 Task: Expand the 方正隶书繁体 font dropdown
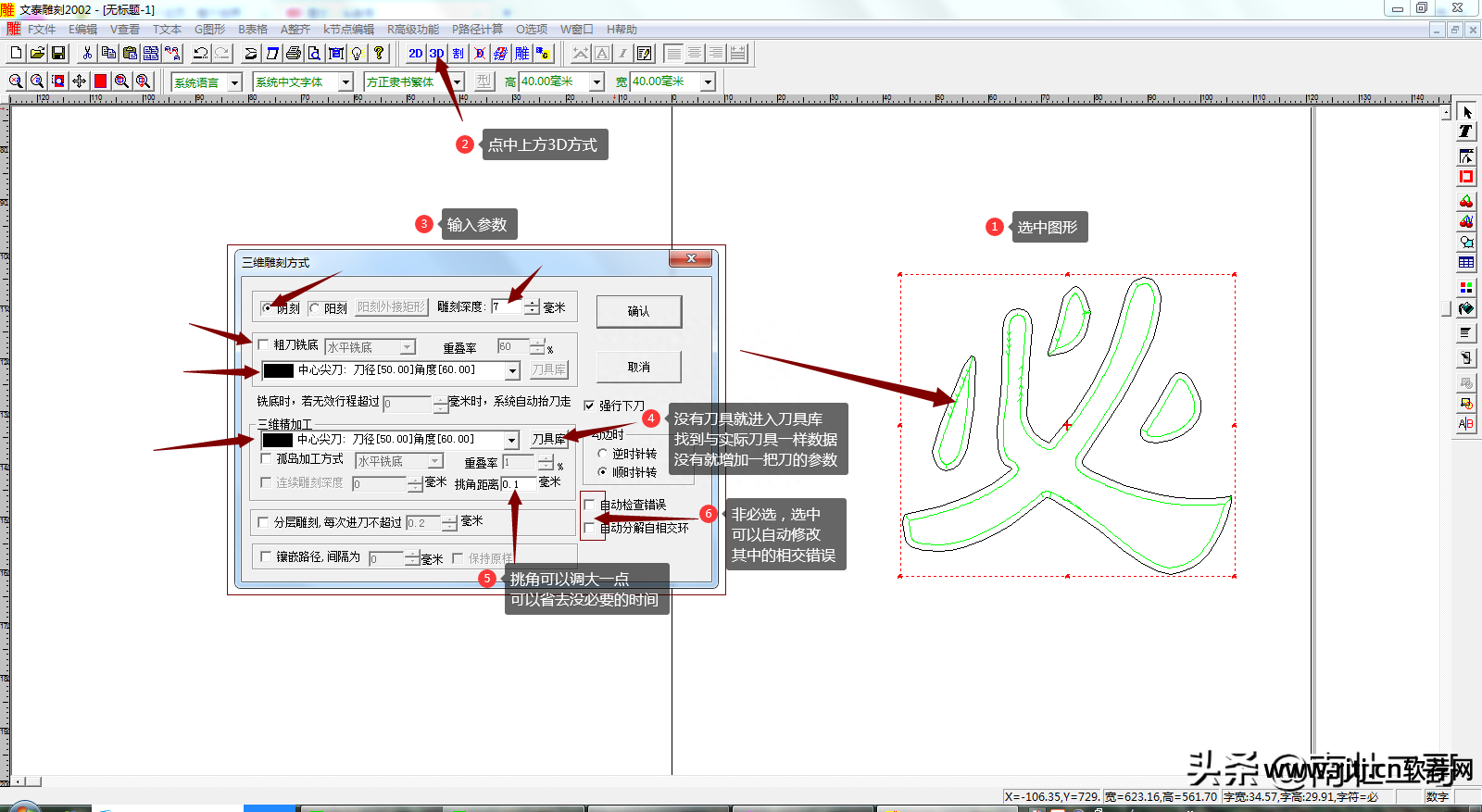point(457,82)
